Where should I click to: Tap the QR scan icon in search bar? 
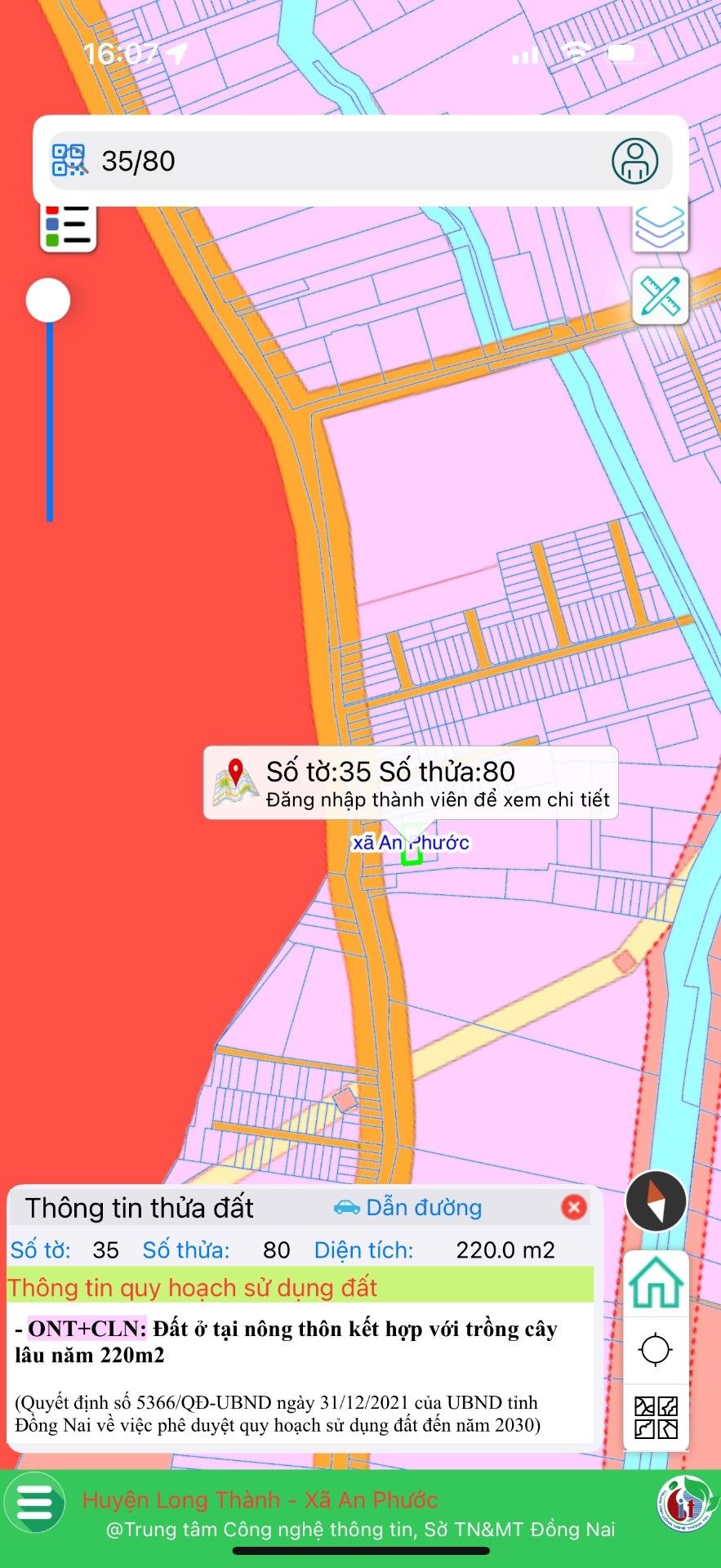click(x=69, y=161)
